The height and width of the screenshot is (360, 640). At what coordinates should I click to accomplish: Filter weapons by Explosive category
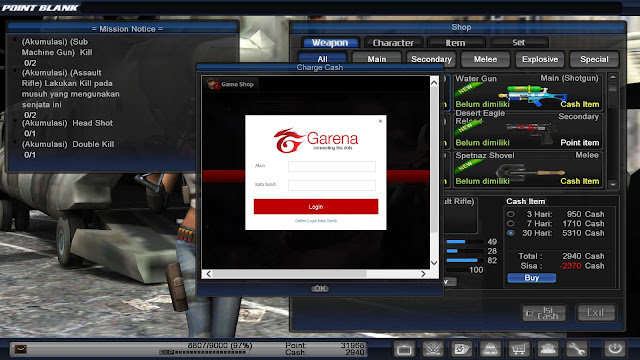(x=540, y=59)
